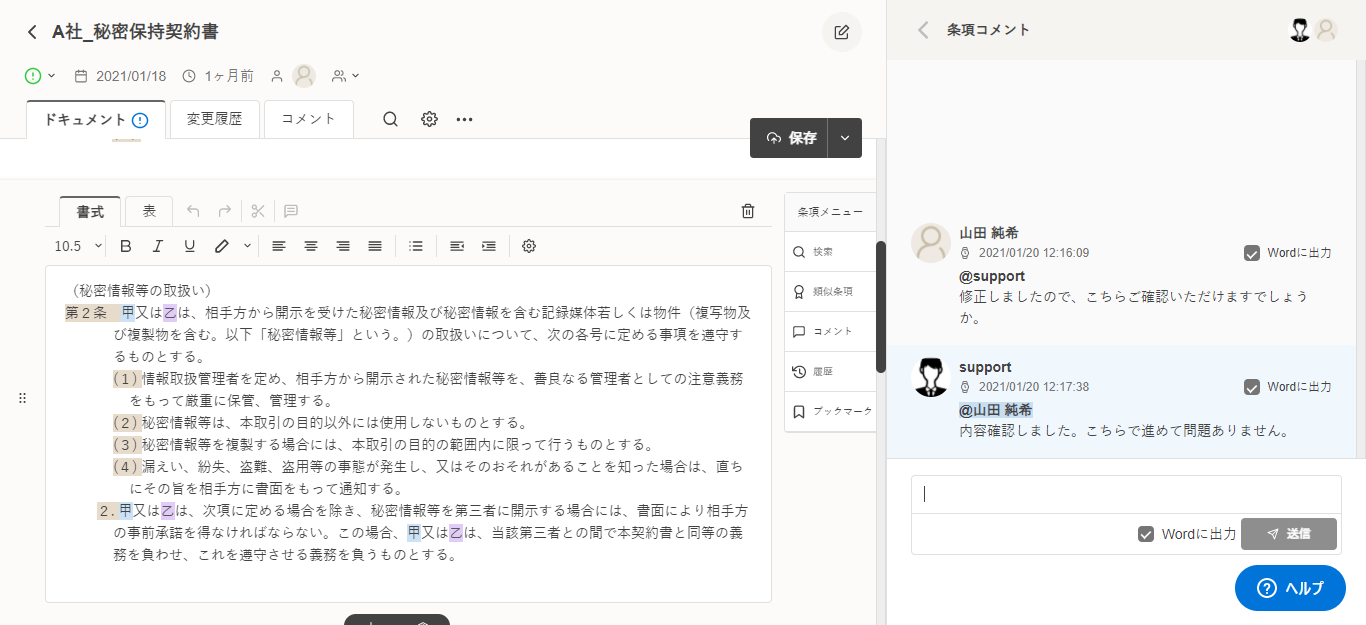Click the trash delete icon
The height and width of the screenshot is (625, 1366).
(x=747, y=211)
